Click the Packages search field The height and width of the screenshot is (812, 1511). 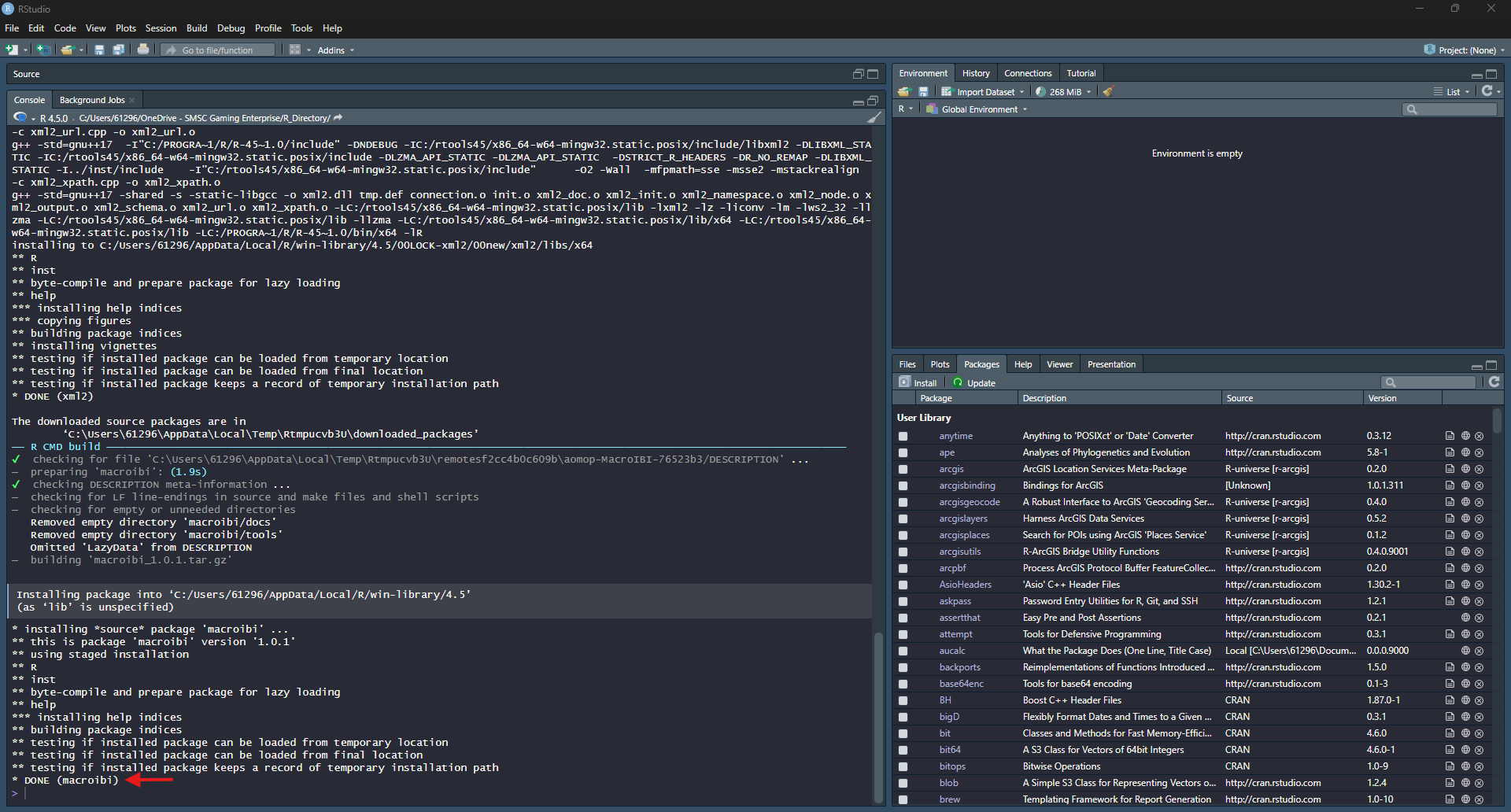click(x=1429, y=382)
